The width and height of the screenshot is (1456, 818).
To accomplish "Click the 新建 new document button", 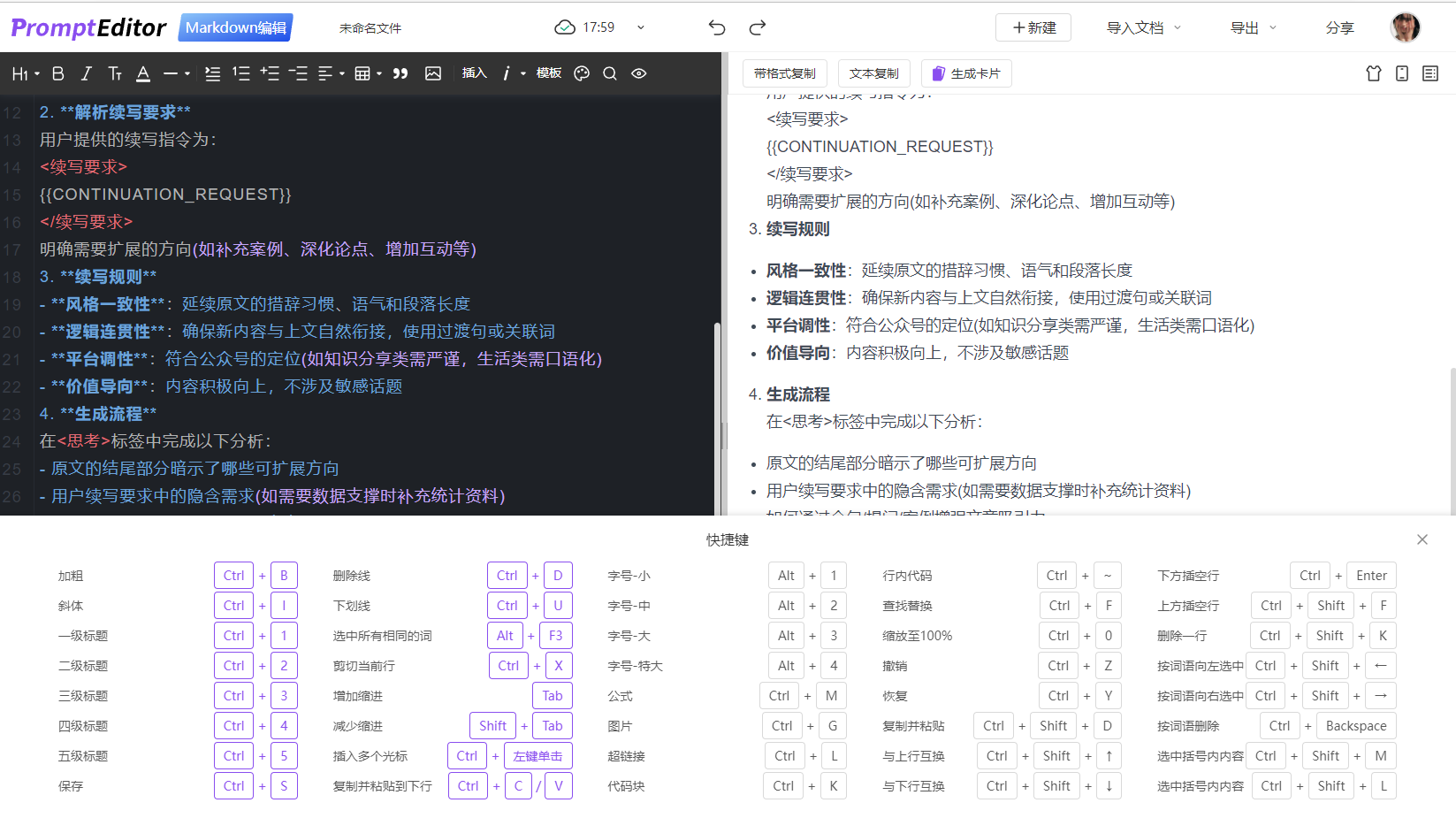I will pos(1033,27).
